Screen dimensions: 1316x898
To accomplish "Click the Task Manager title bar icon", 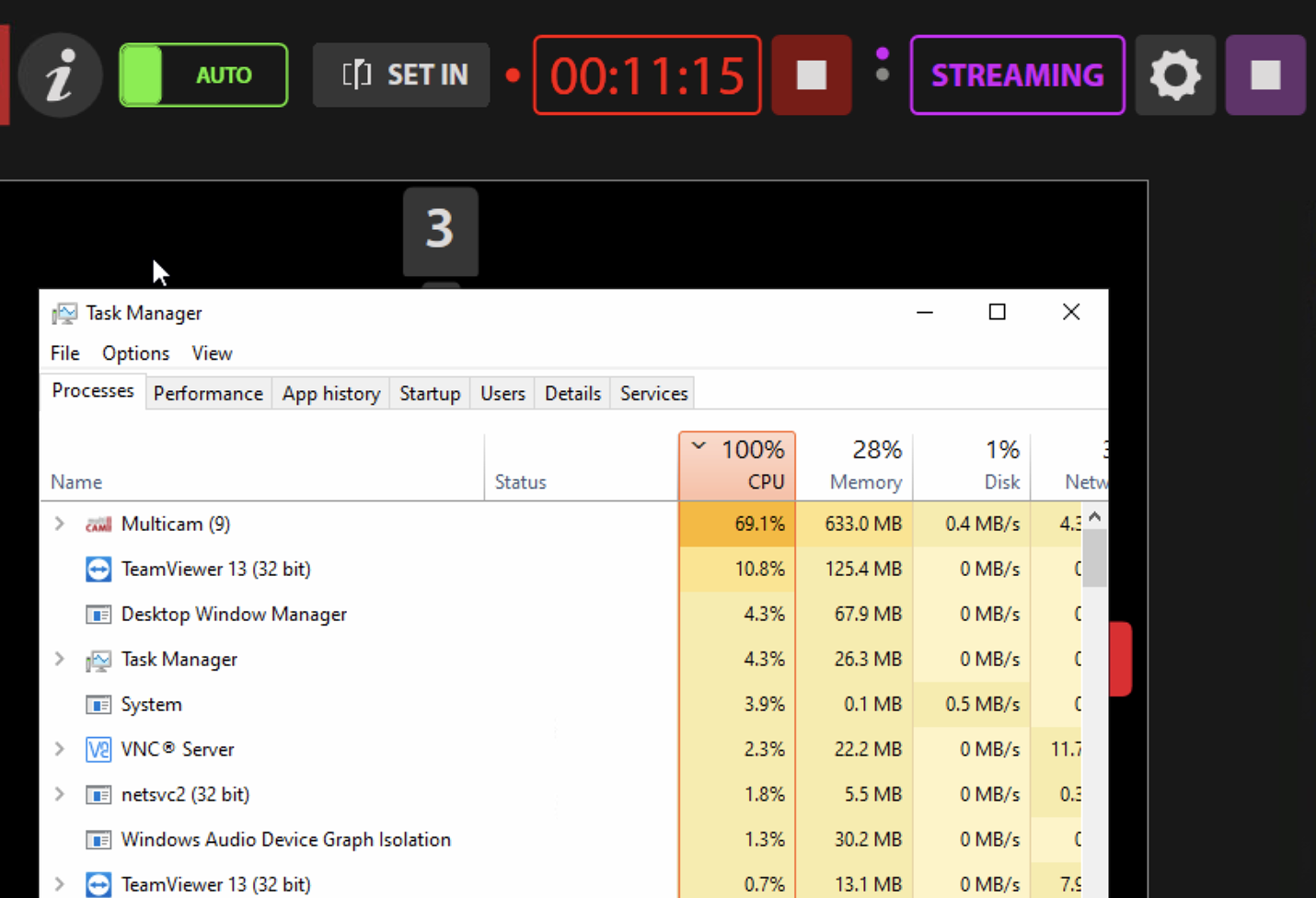I will point(64,314).
